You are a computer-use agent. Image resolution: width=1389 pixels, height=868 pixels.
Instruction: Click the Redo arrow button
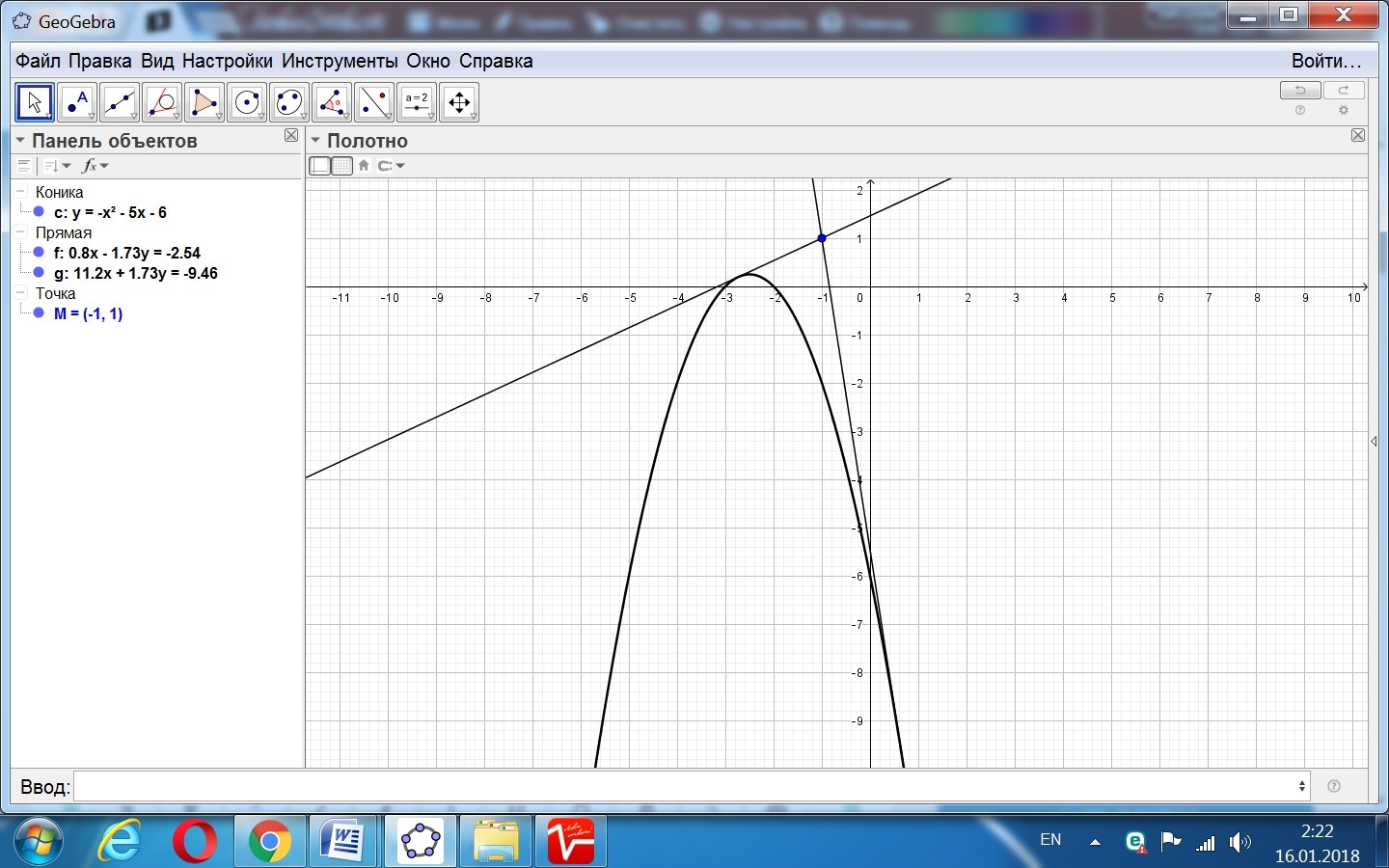pos(1344,91)
